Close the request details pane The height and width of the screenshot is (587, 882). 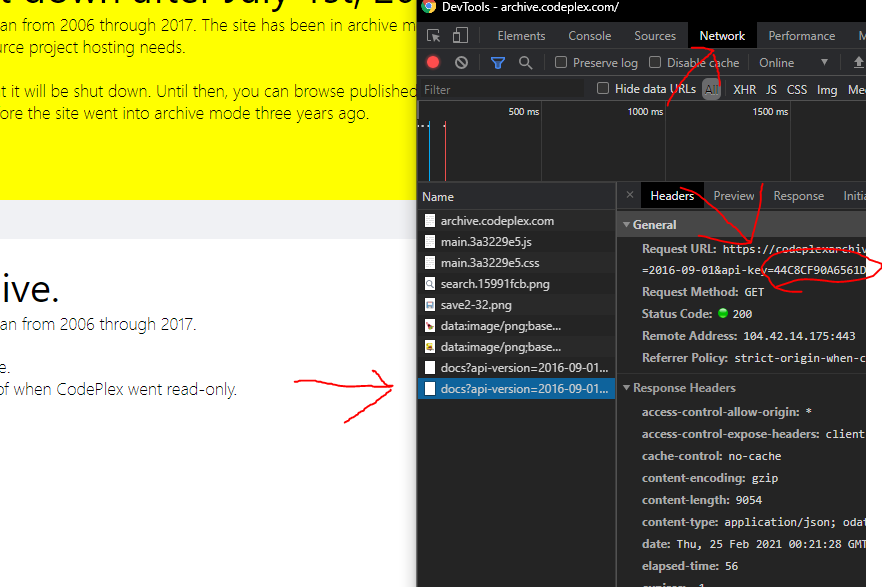(630, 195)
